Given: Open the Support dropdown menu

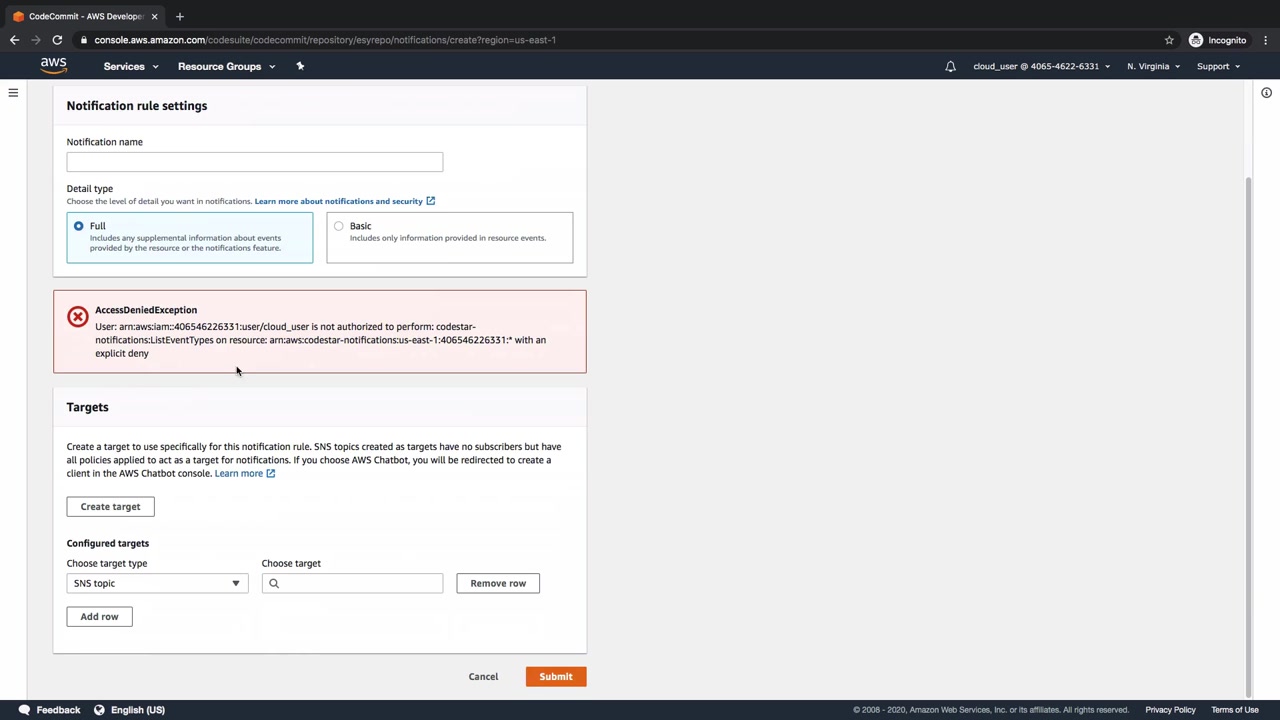Looking at the screenshot, I should [1218, 66].
